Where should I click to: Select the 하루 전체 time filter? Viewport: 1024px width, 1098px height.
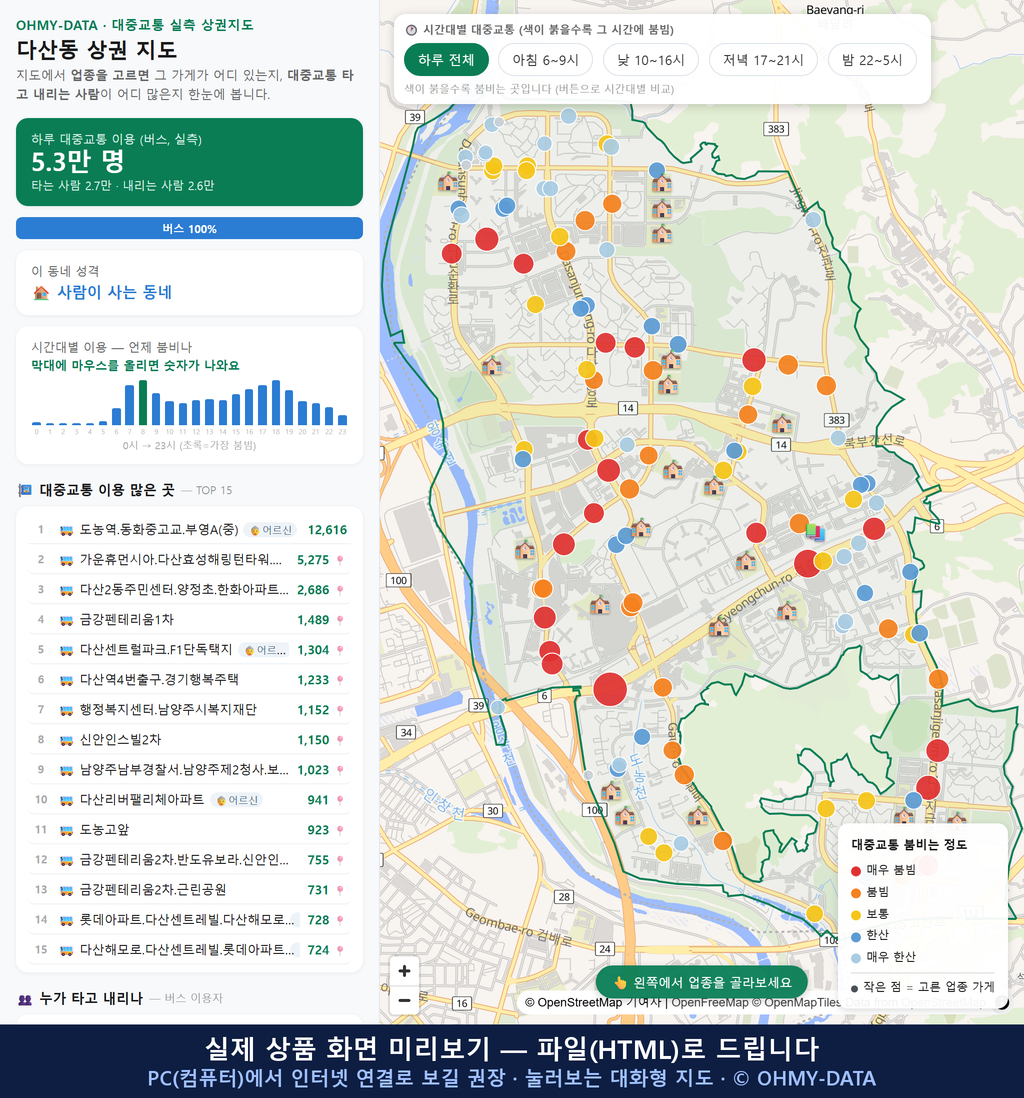(x=446, y=60)
